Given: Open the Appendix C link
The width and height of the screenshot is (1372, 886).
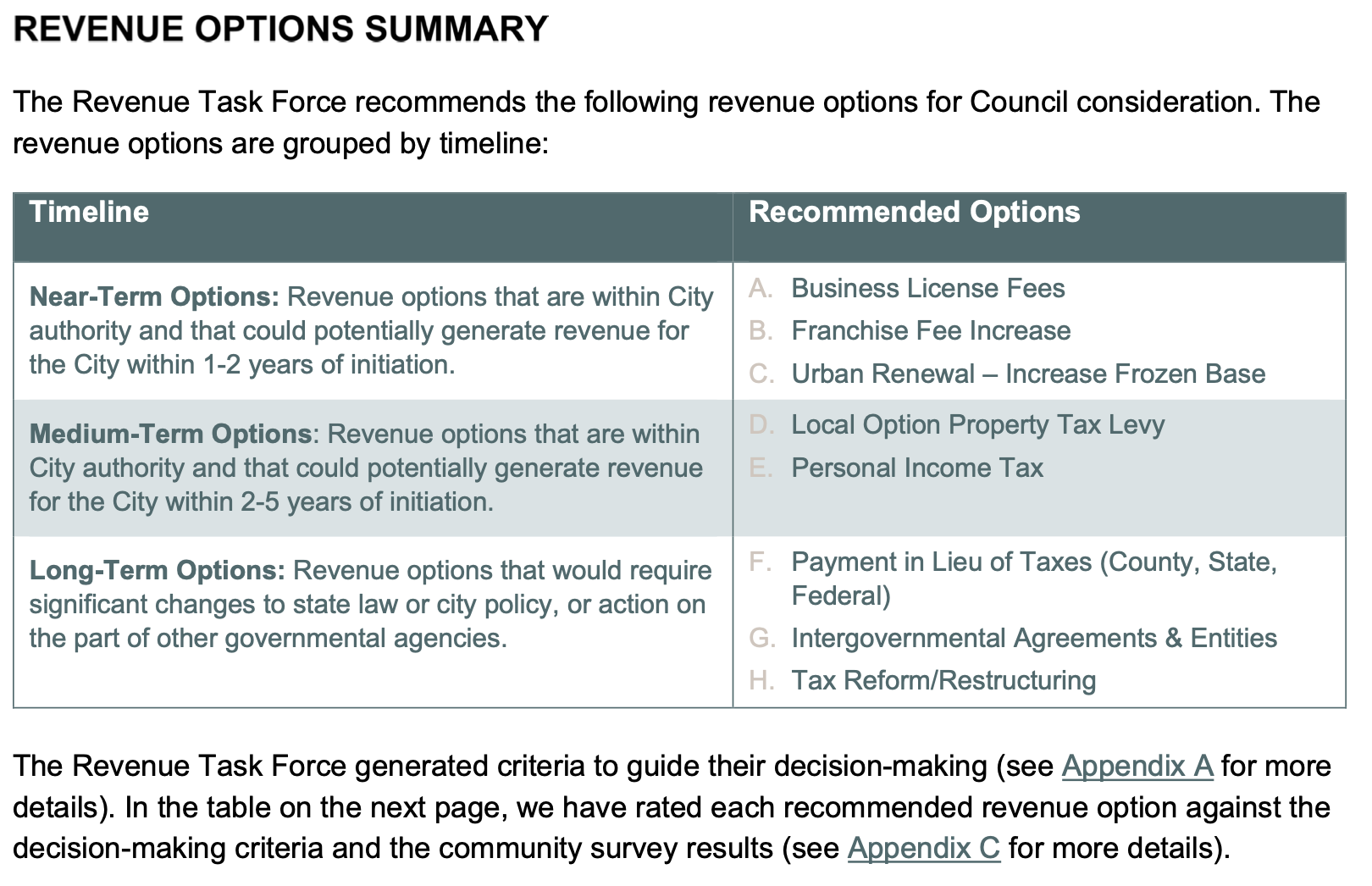Looking at the screenshot, I should [923, 848].
